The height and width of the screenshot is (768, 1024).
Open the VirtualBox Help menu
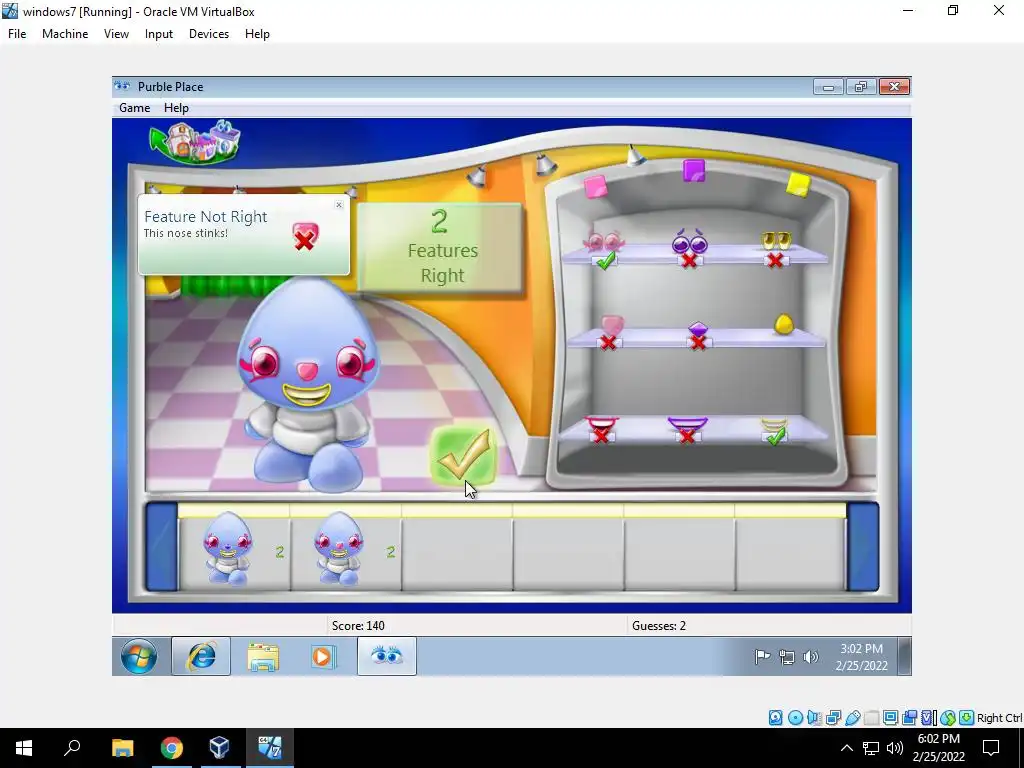tap(257, 34)
